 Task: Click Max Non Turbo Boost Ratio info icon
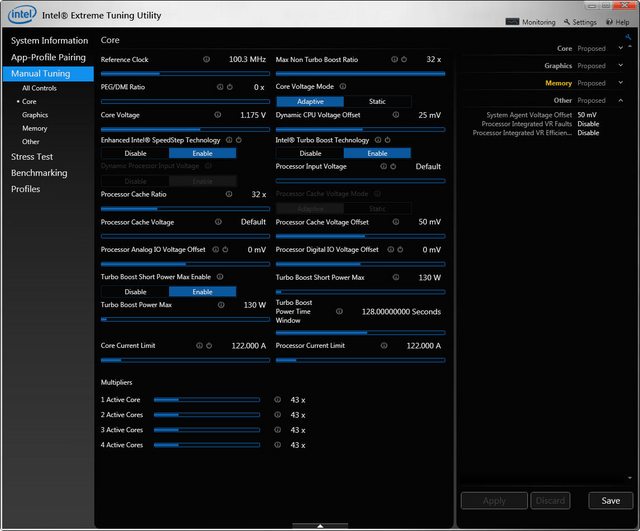point(394,59)
